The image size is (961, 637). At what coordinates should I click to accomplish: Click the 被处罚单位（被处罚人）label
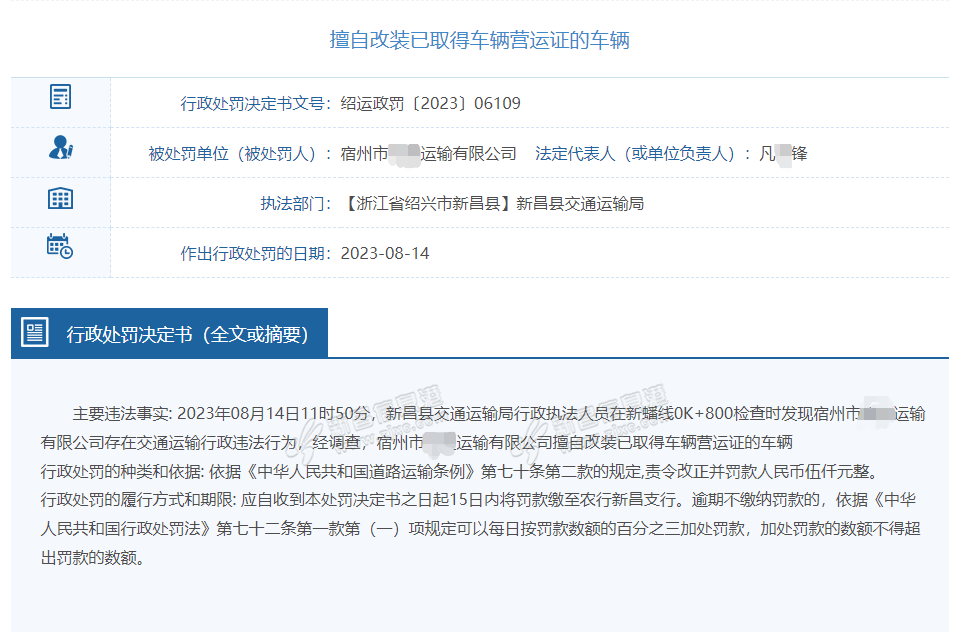point(240,154)
